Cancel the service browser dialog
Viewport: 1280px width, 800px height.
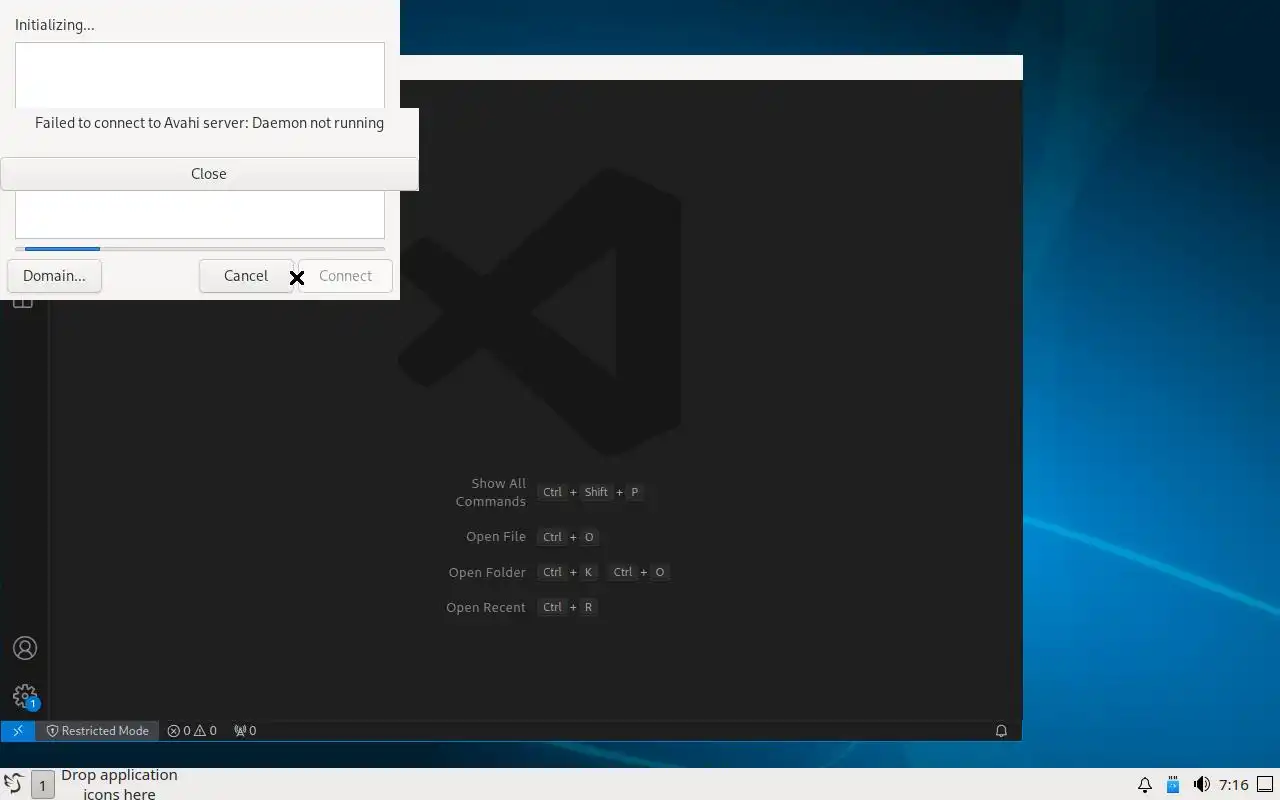pos(246,276)
